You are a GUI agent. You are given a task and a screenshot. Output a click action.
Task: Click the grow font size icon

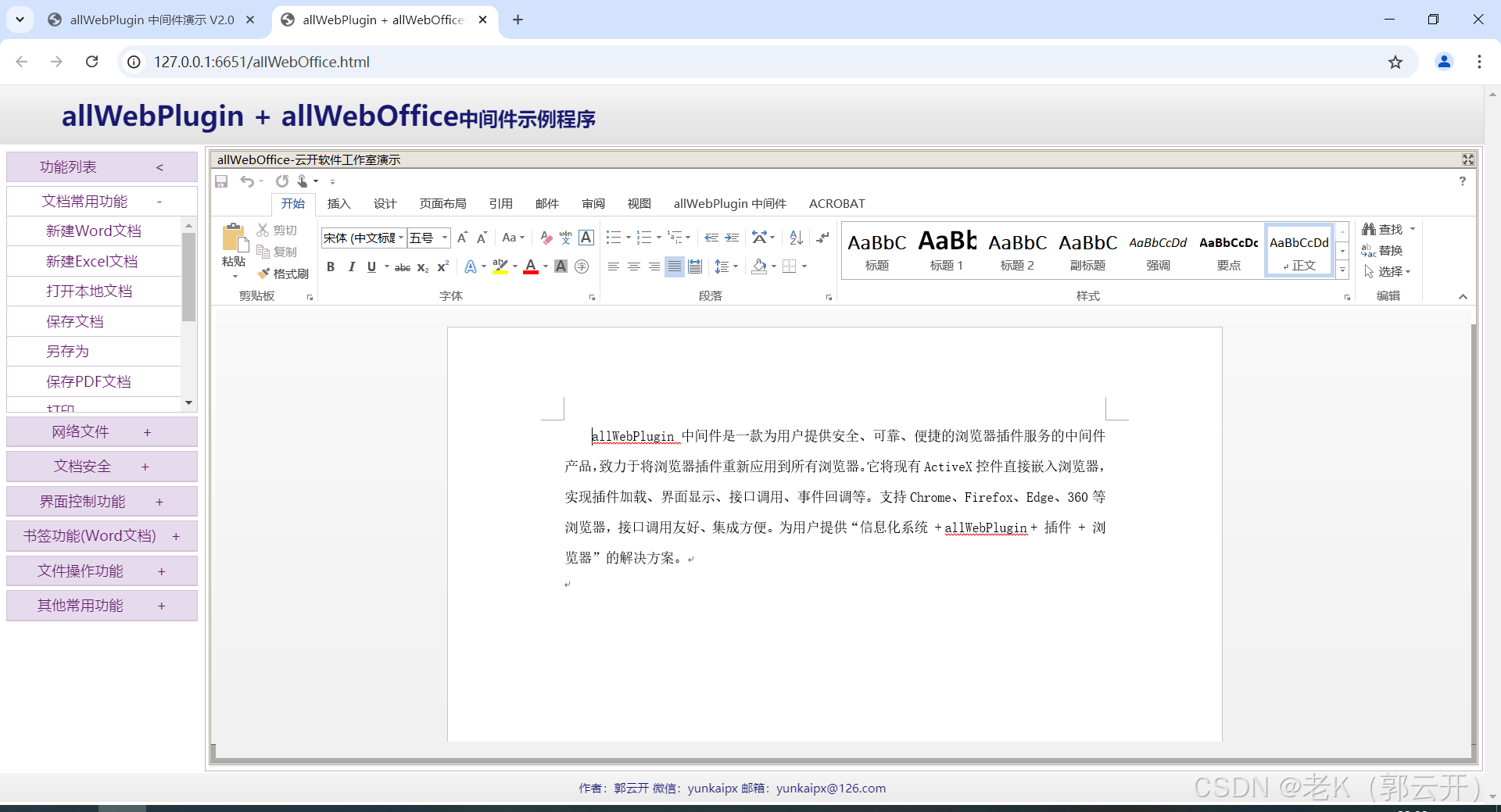coord(462,238)
